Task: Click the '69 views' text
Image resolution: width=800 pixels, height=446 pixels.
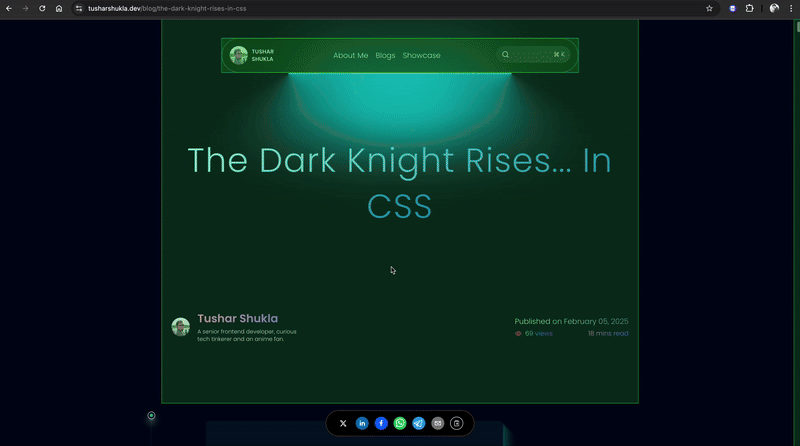Action: 539,334
